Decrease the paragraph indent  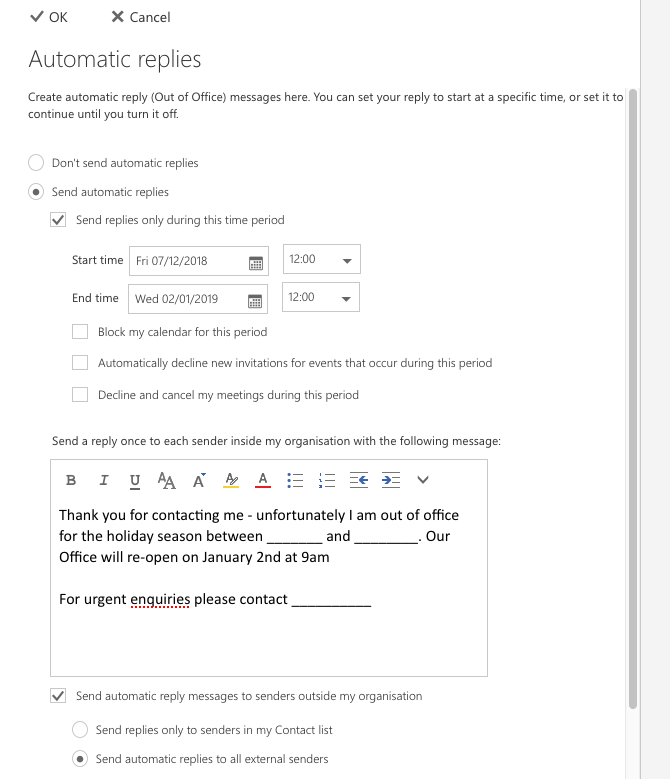(359, 480)
